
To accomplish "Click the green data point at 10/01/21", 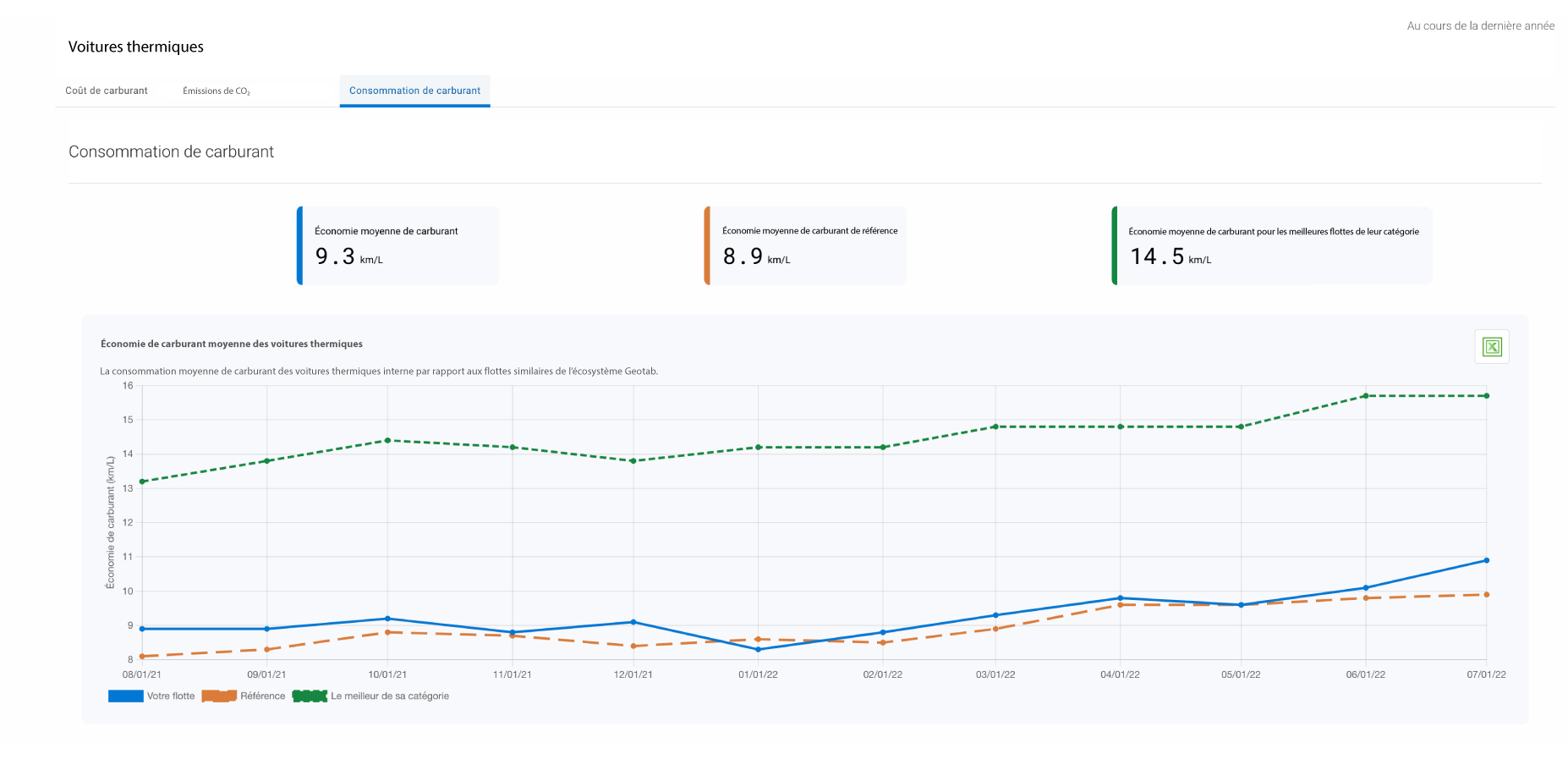I will click(x=387, y=440).
